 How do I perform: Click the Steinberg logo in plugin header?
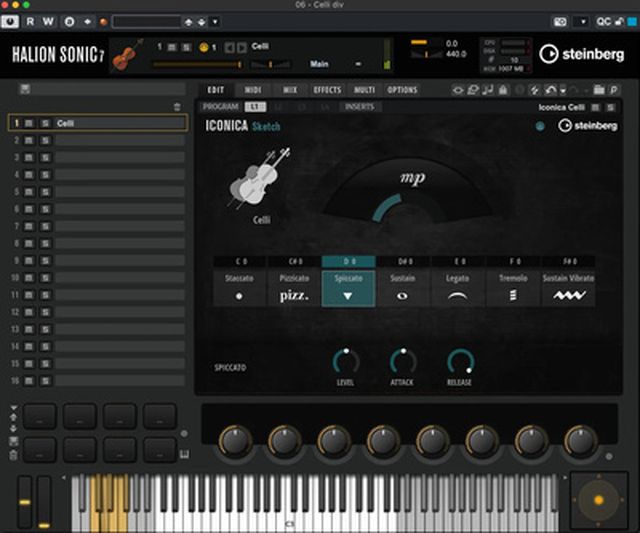tap(582, 54)
